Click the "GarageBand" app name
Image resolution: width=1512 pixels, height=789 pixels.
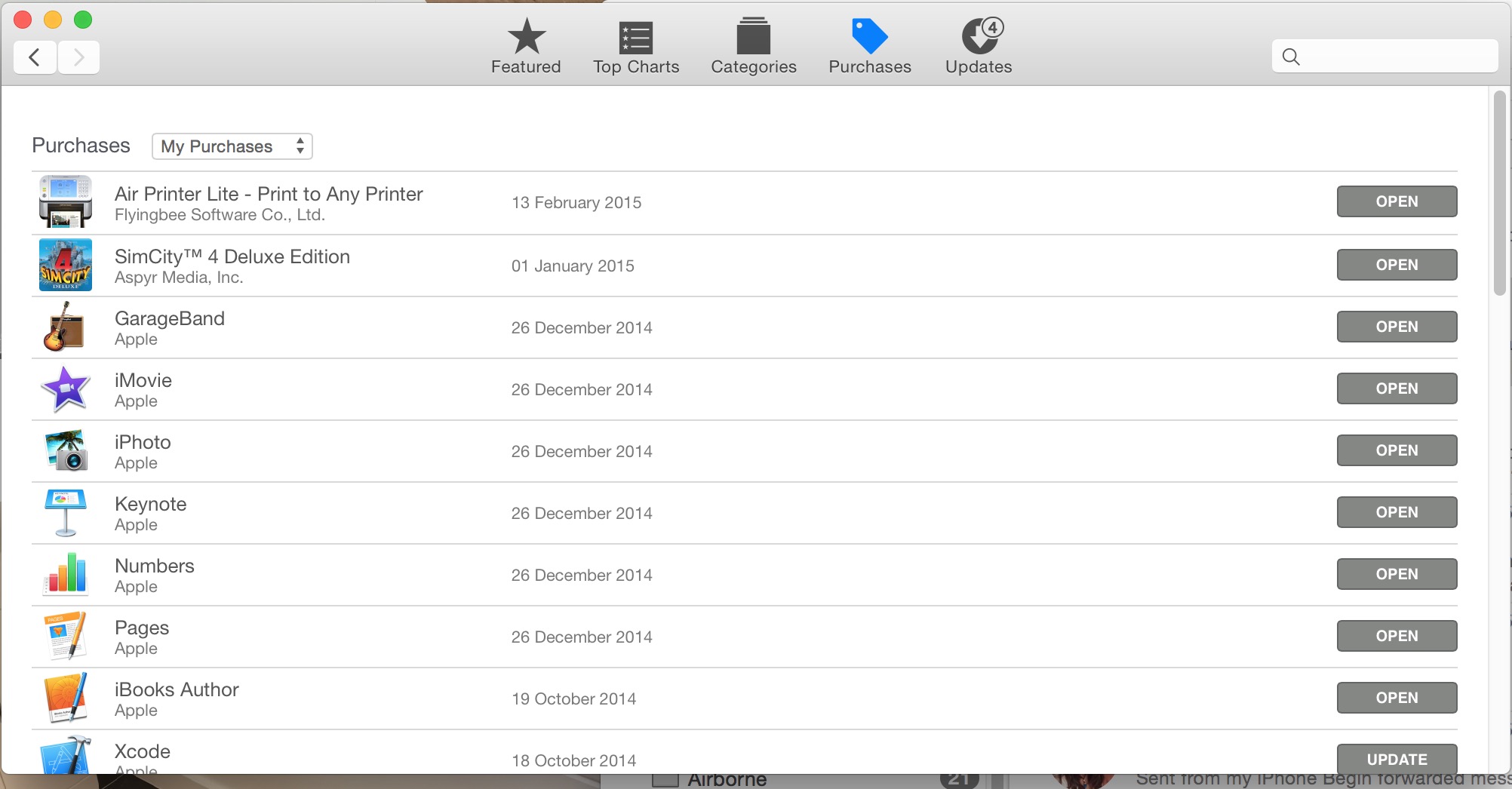click(170, 318)
